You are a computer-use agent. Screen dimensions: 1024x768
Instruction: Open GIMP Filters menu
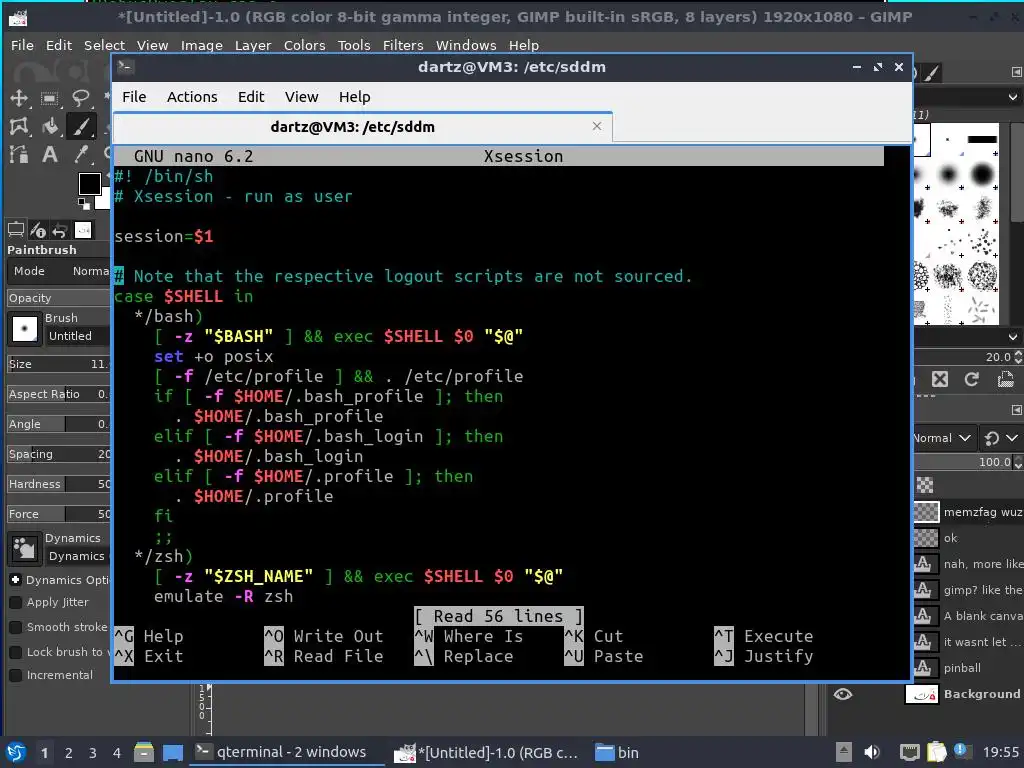click(403, 45)
